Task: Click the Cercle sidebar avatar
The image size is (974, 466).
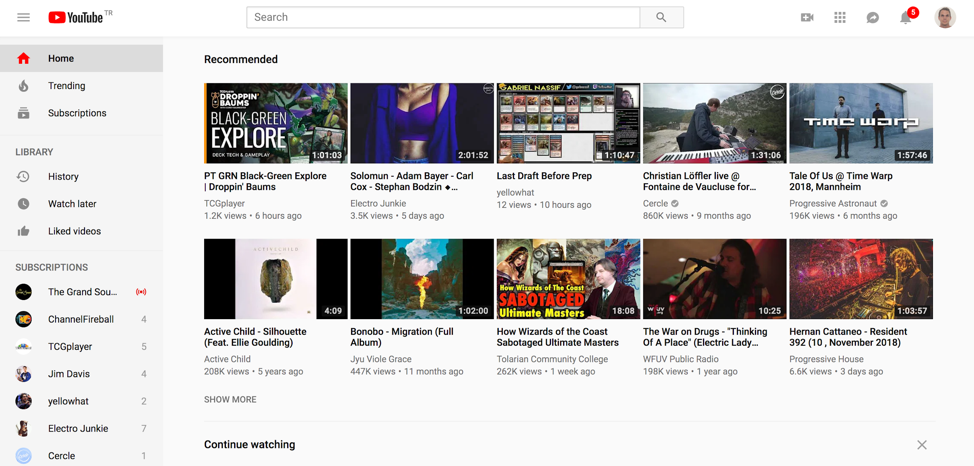Action: (x=24, y=456)
